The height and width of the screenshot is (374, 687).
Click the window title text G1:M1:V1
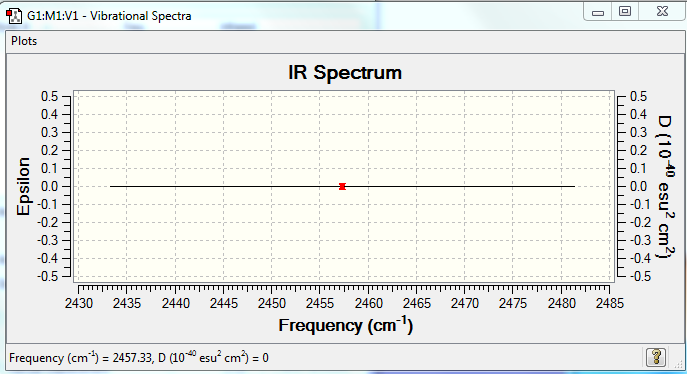point(53,16)
